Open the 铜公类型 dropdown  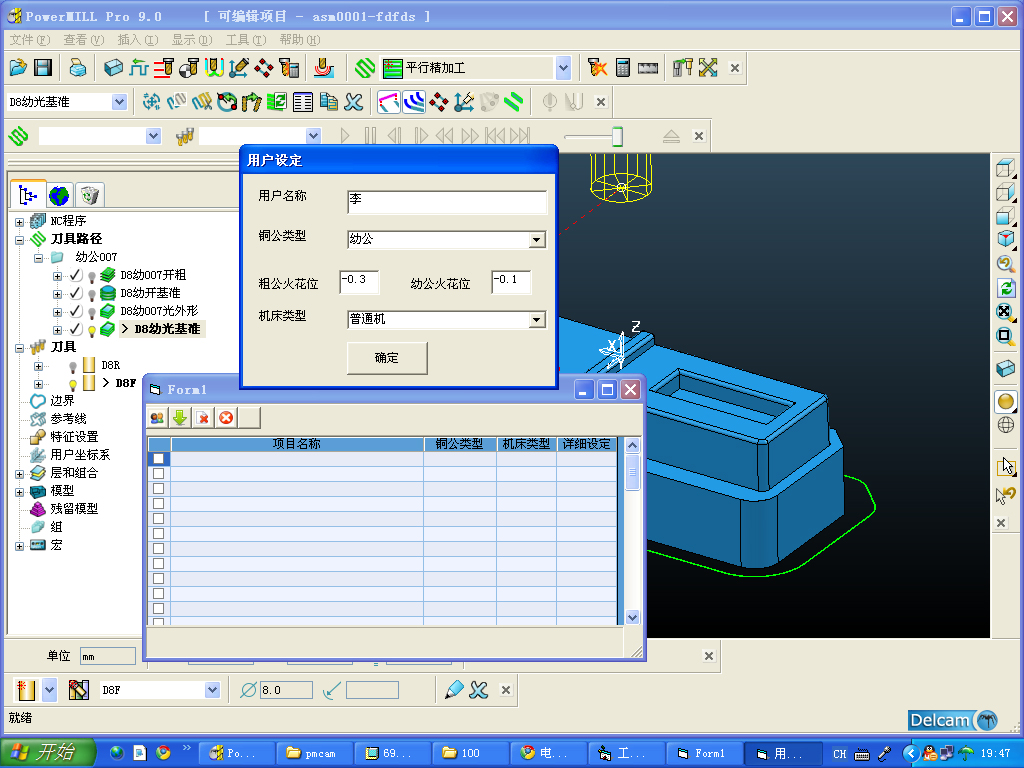(x=537, y=240)
